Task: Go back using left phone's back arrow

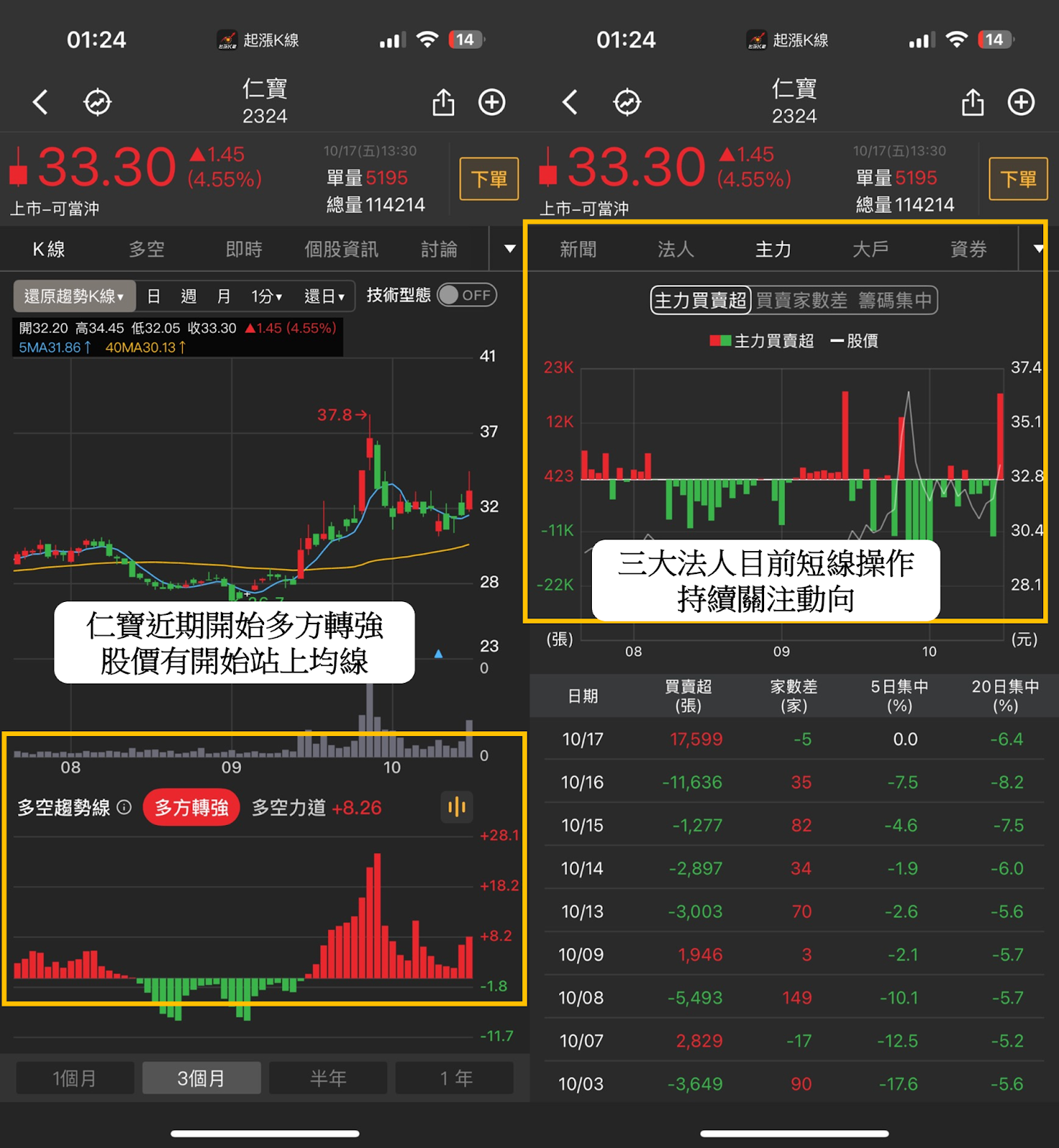Action: tap(41, 102)
